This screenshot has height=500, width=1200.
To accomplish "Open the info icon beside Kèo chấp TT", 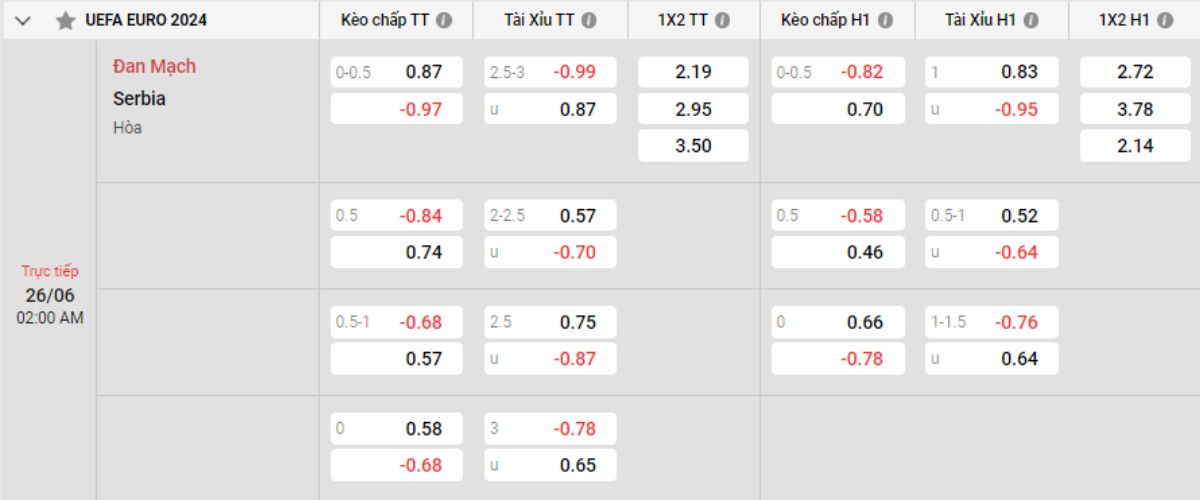I will 443,20.
